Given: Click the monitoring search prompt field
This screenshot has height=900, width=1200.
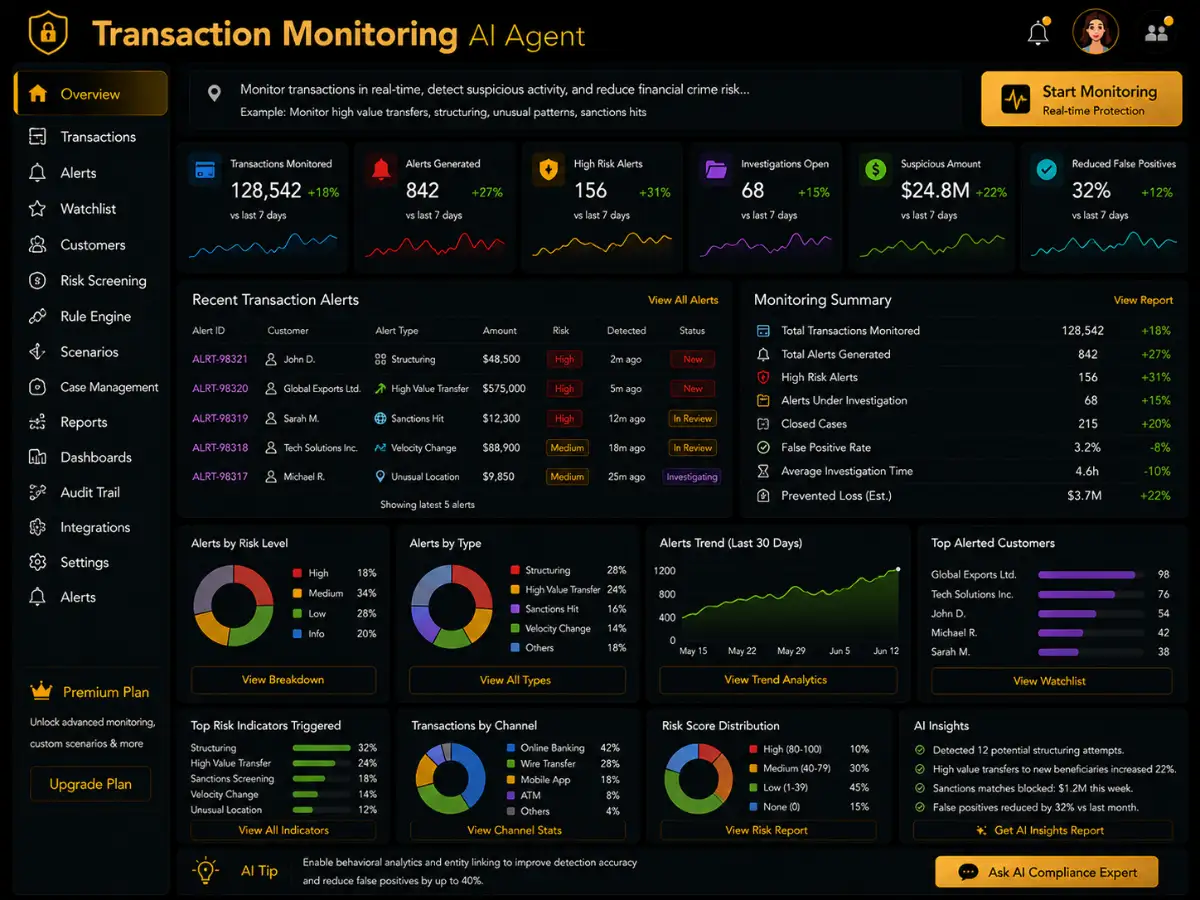Looking at the screenshot, I should [575, 99].
